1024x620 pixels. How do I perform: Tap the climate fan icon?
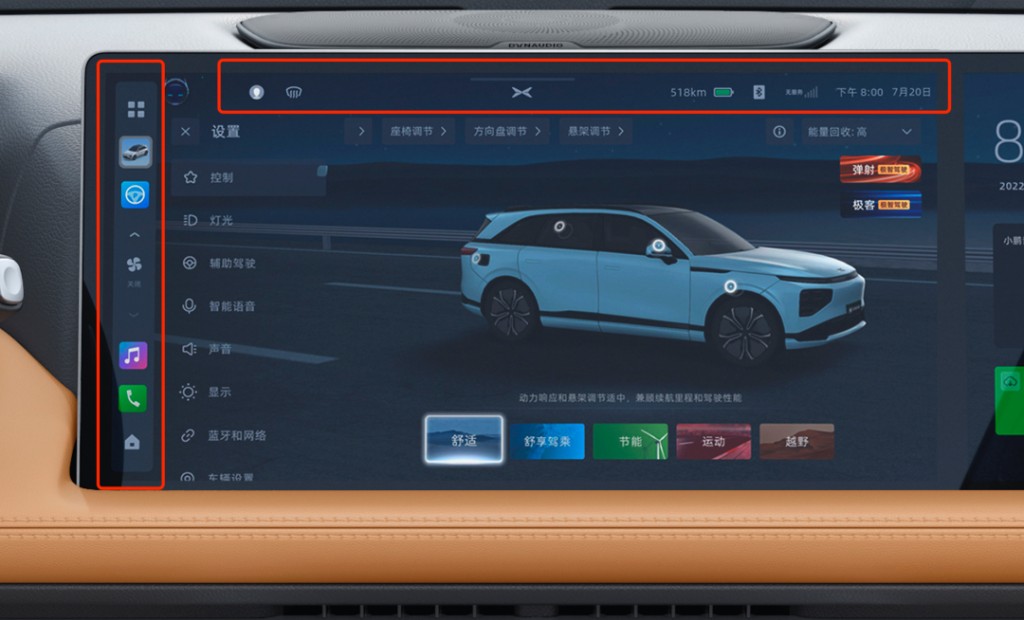point(134,265)
